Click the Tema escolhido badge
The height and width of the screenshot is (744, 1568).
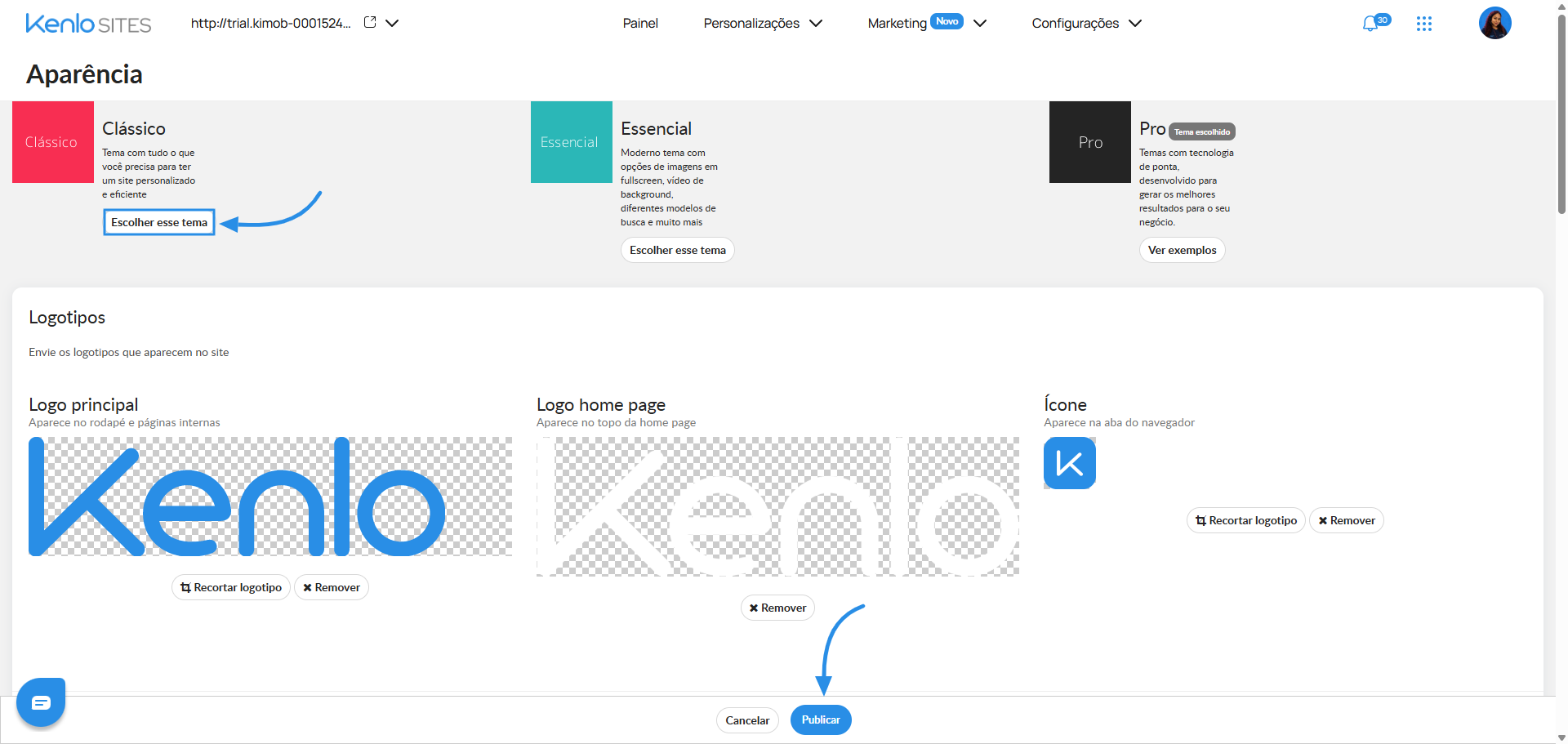coord(1202,131)
